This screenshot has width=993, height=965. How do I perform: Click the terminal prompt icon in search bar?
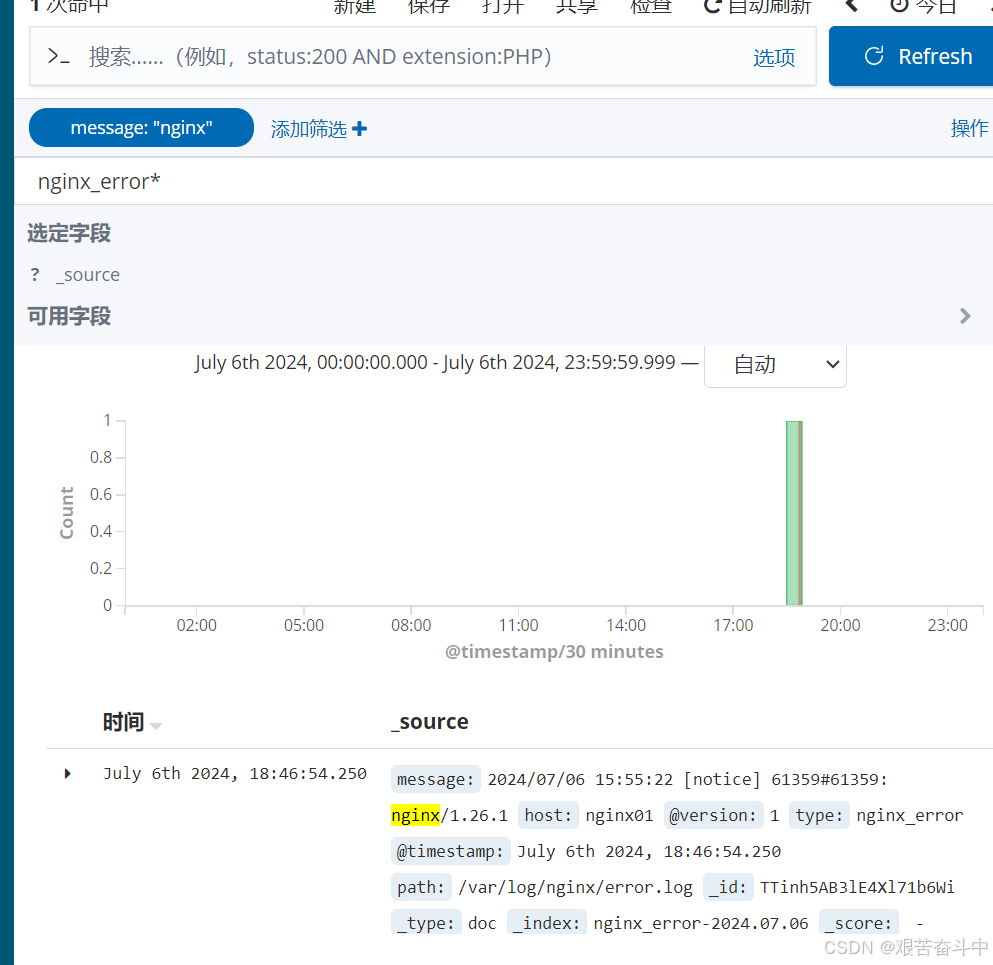click(58, 56)
